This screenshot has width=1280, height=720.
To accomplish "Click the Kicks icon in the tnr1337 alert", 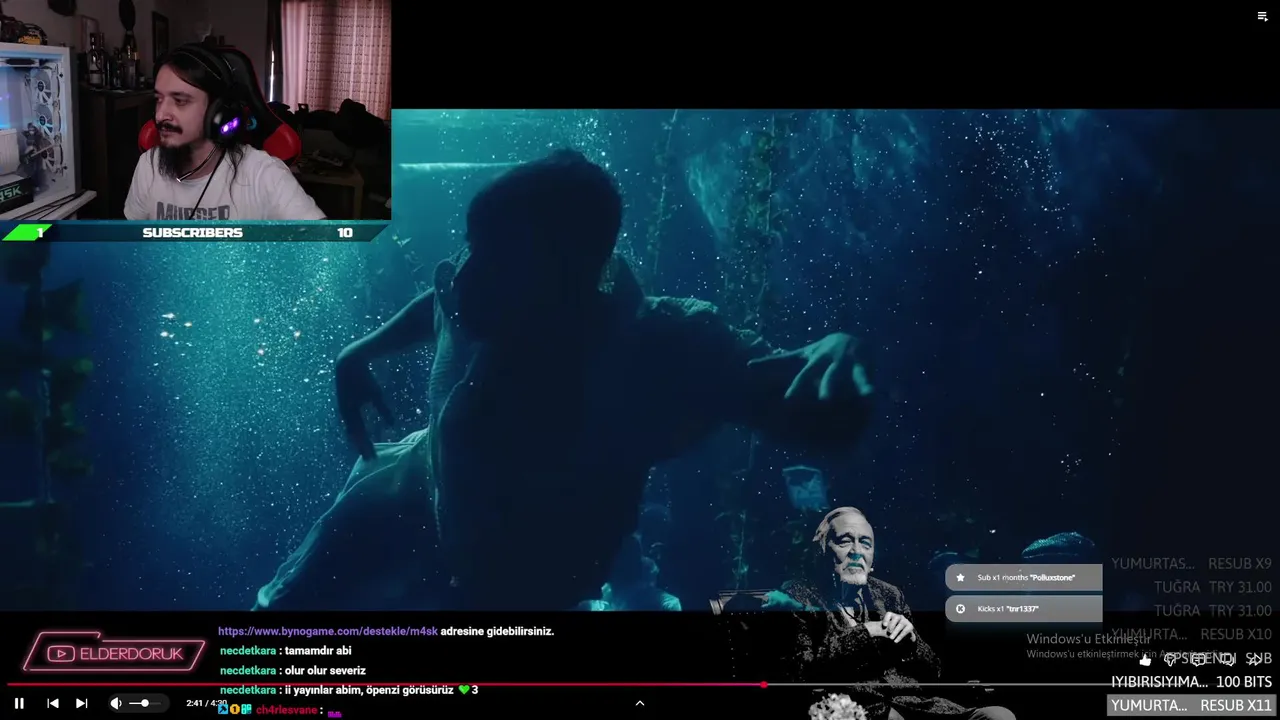I will pos(961,608).
